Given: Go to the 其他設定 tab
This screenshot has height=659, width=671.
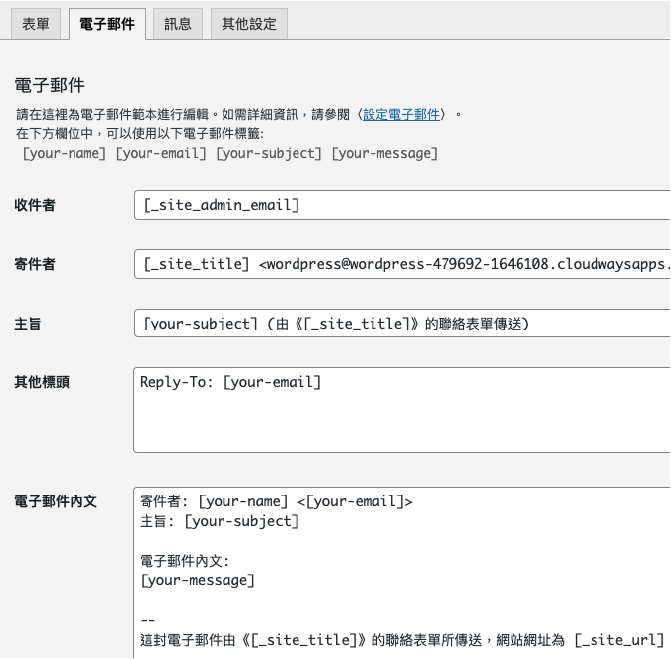Looking at the screenshot, I should coord(250,24).
